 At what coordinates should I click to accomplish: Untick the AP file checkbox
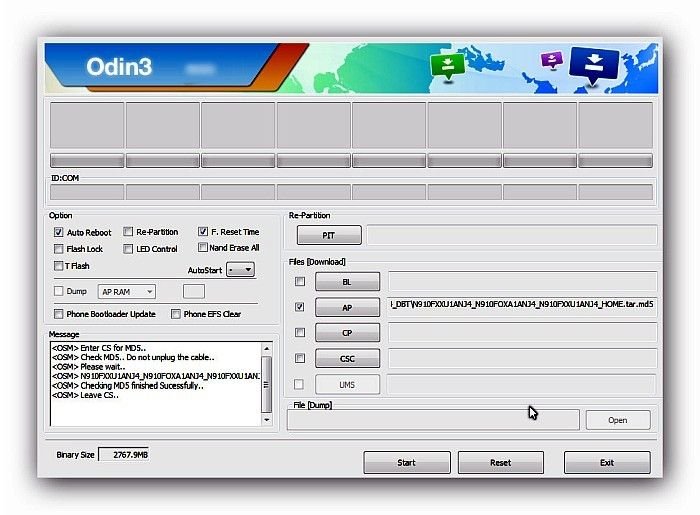pyautogui.click(x=300, y=307)
